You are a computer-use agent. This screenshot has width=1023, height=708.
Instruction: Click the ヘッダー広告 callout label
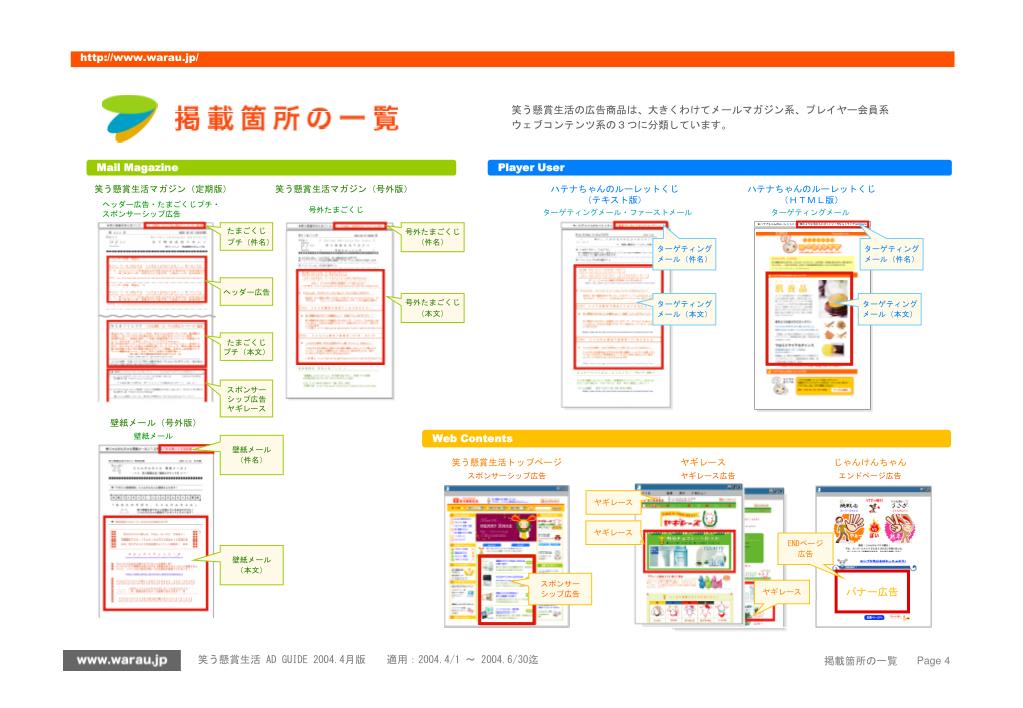click(247, 292)
